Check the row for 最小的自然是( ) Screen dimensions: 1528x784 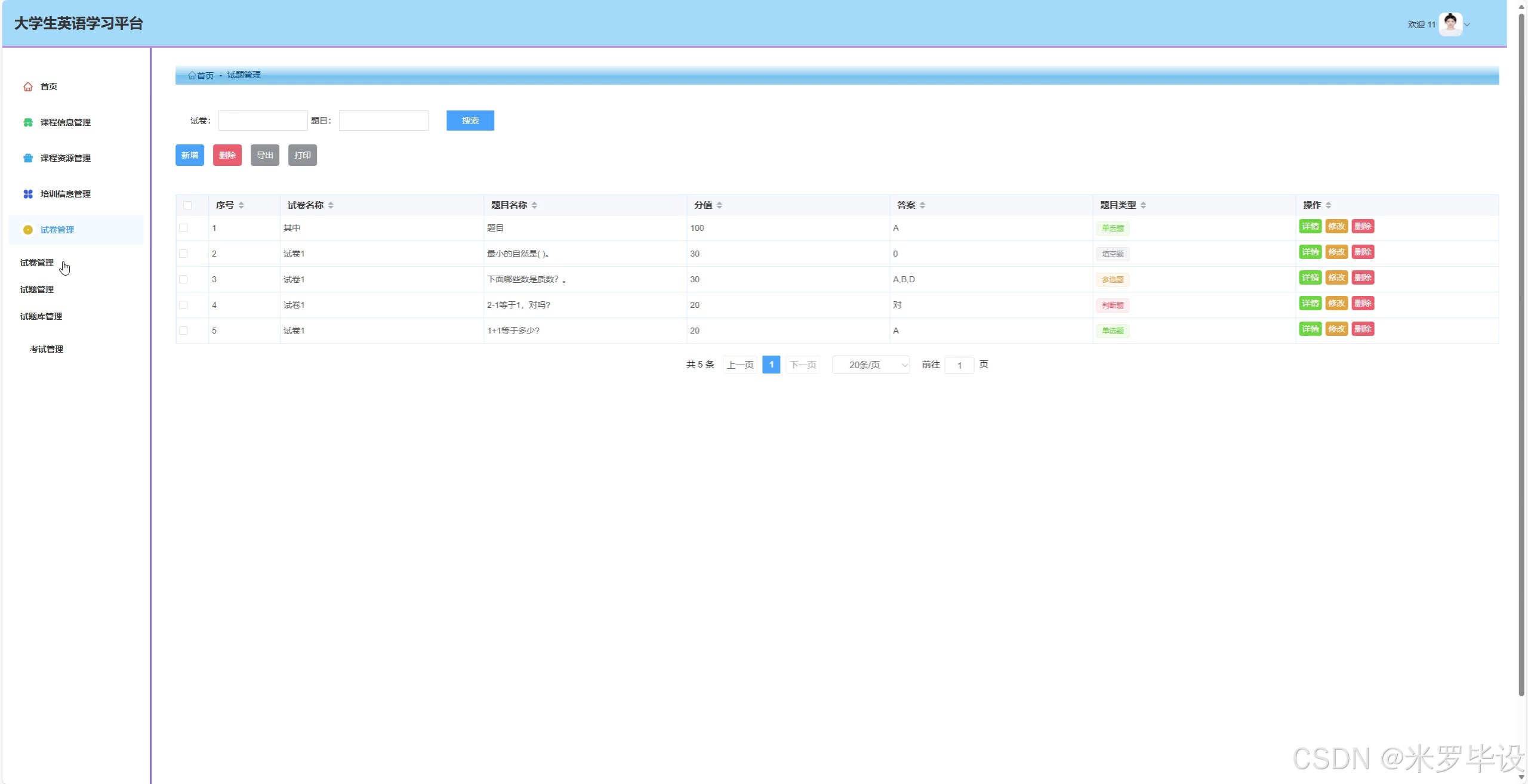tap(183, 254)
